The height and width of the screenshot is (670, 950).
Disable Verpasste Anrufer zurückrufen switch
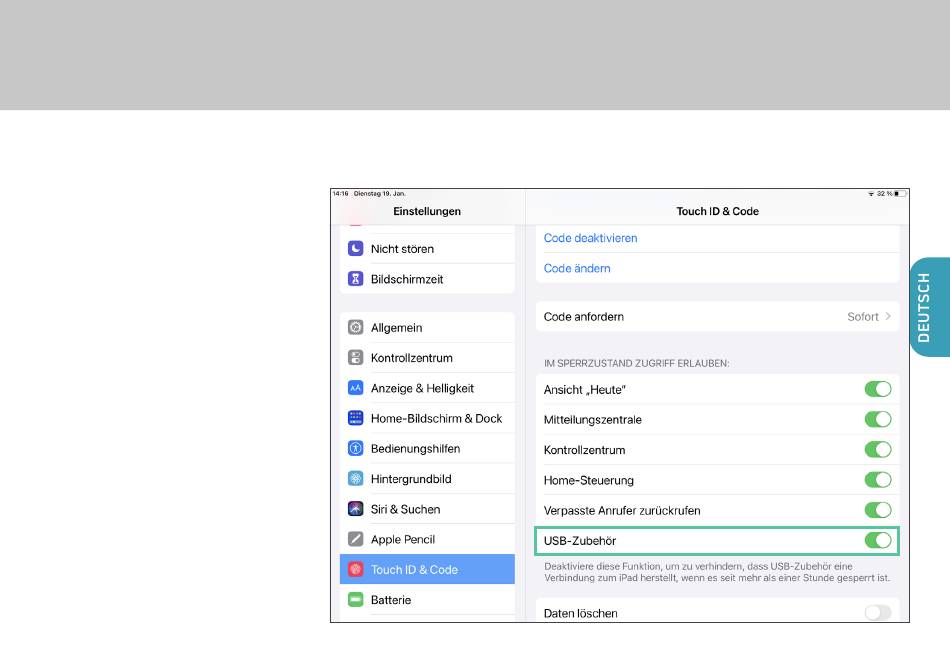tap(878, 510)
